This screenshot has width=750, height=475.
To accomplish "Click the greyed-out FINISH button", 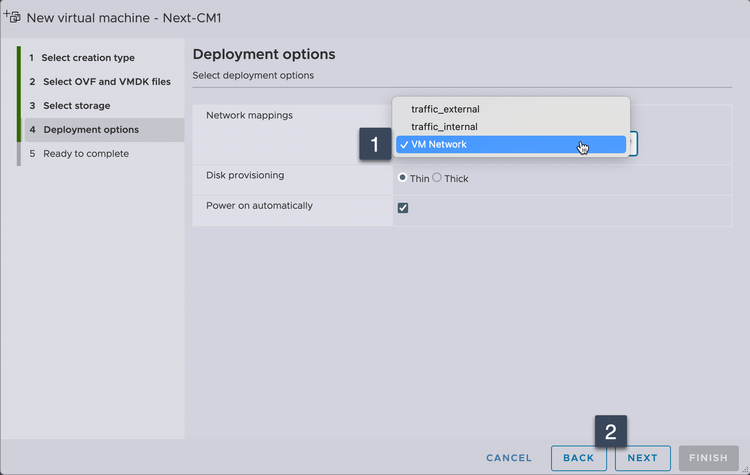I will coord(708,458).
